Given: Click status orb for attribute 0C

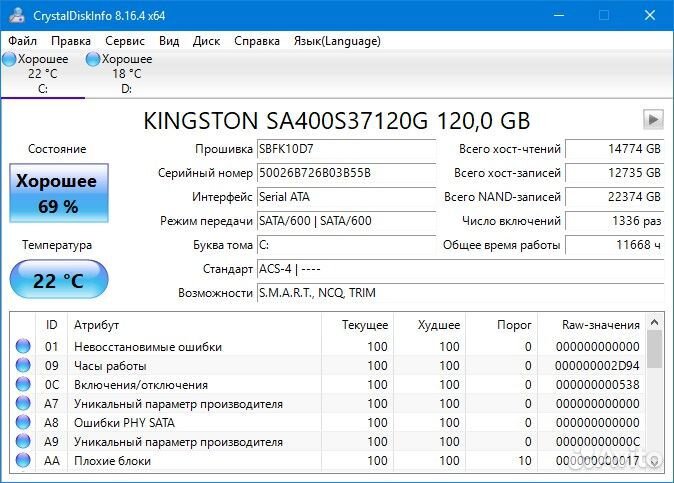Looking at the screenshot, I should [x=23, y=384].
